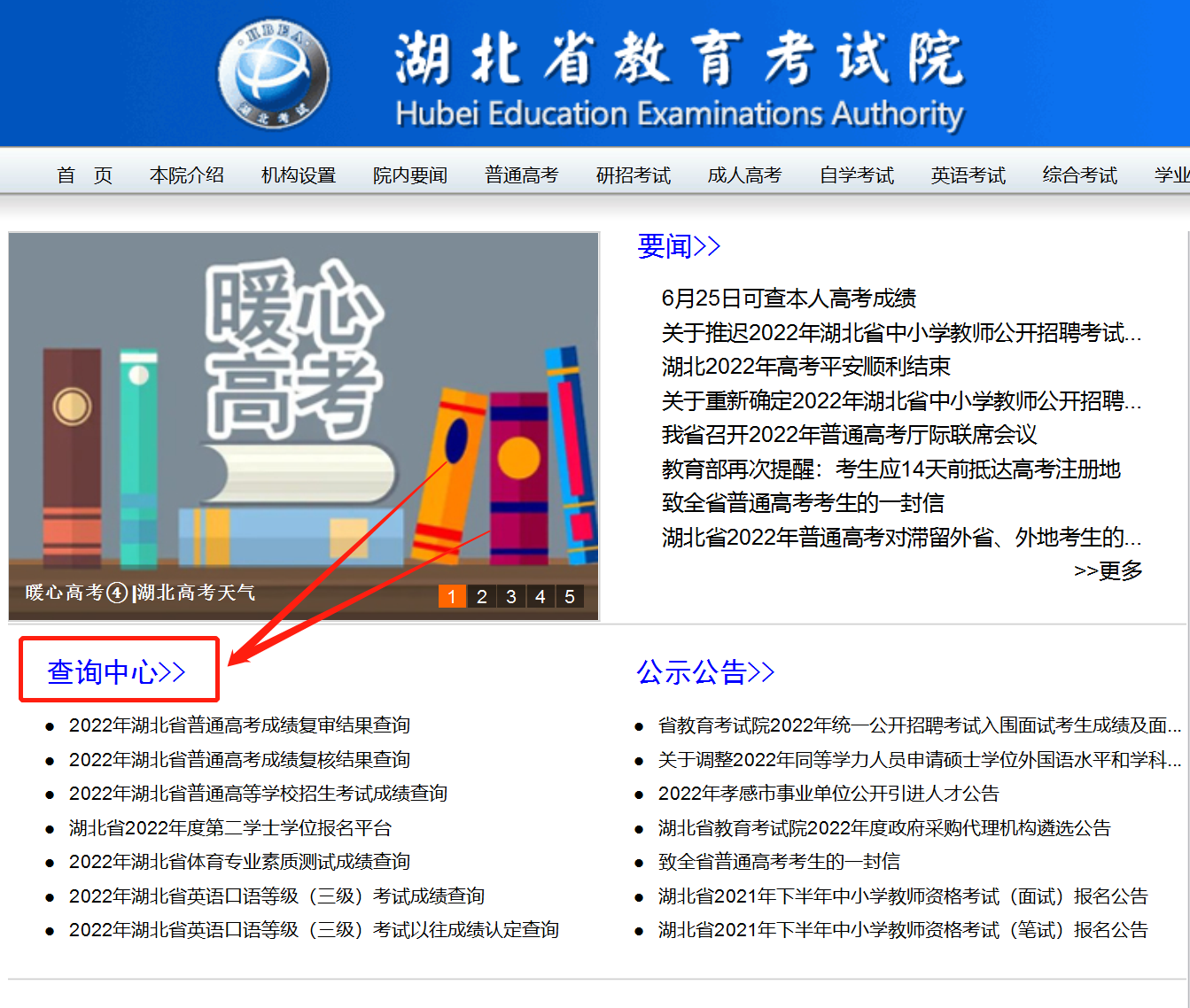This screenshot has height=1008, width=1190.
Task: Go to slide 2 of the carousel
Action: tap(481, 596)
